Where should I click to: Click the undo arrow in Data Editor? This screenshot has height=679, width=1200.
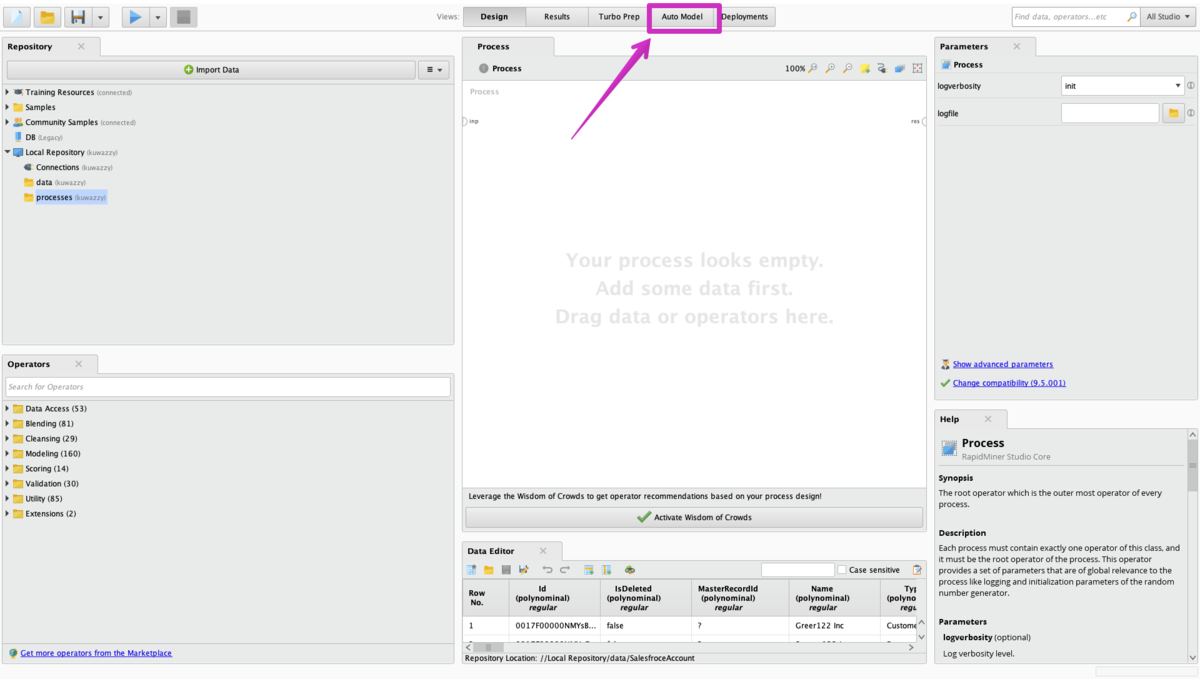pos(547,570)
